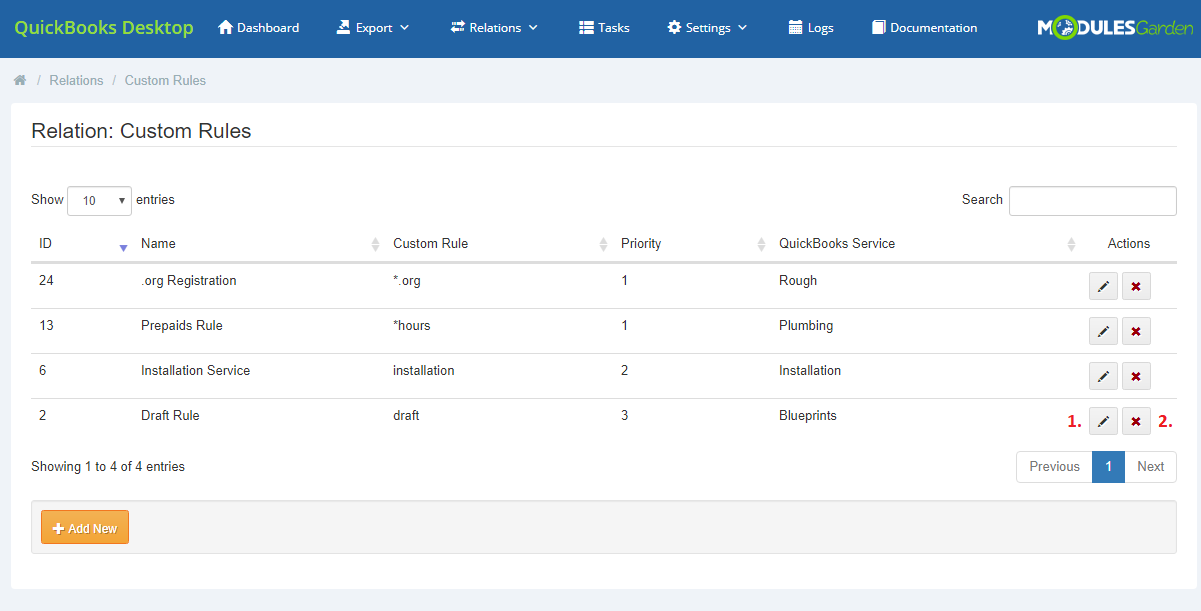Click 'Showing 1 to 4 of 4 entries' text

108,467
